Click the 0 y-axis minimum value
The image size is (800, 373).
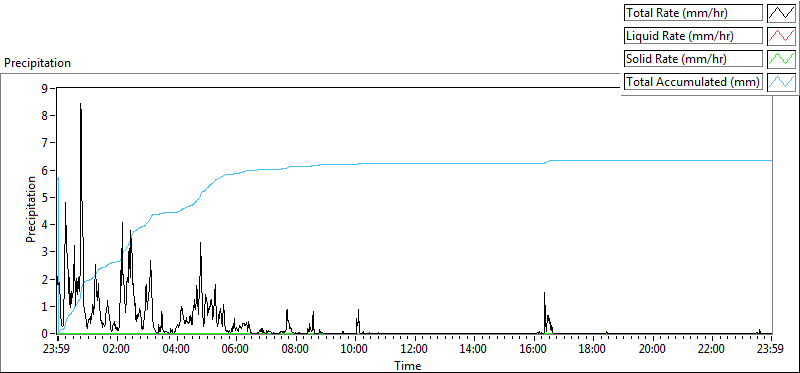(44, 334)
